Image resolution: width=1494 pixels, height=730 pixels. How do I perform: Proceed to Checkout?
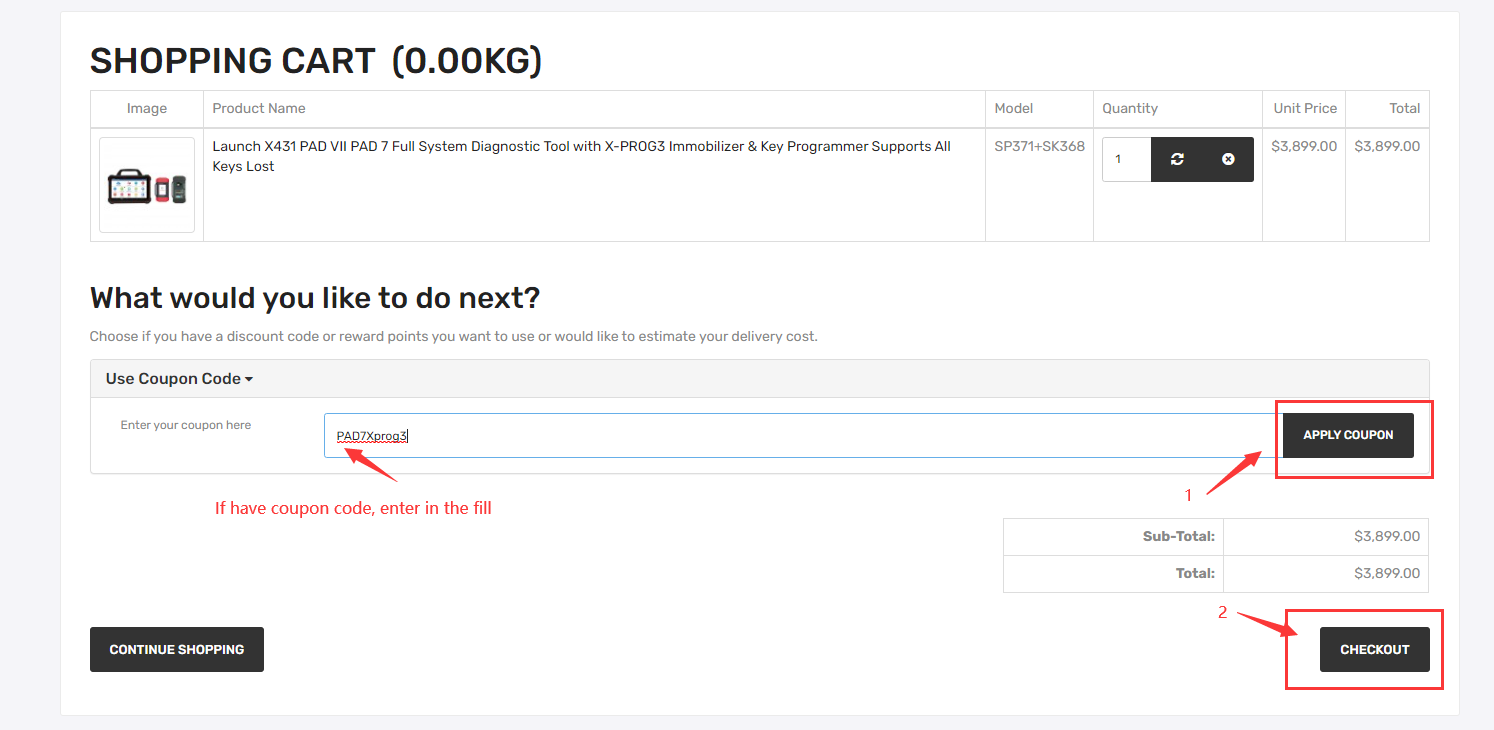pos(1375,649)
